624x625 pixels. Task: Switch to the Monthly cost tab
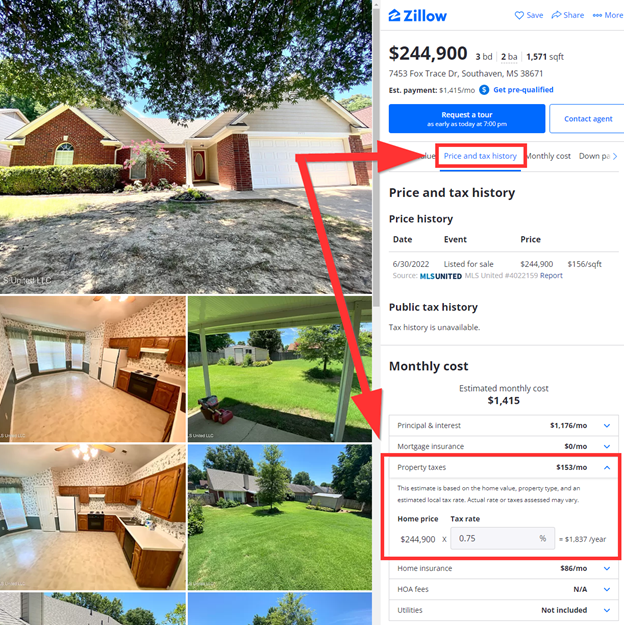coord(549,156)
